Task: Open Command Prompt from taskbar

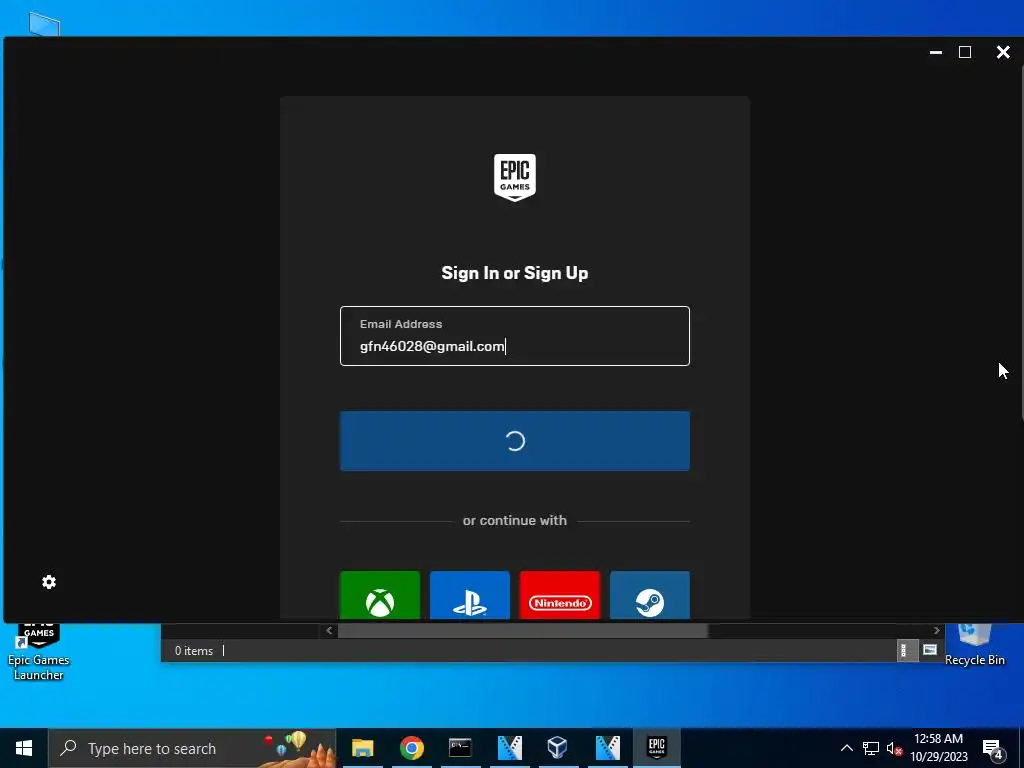Action: click(460, 748)
